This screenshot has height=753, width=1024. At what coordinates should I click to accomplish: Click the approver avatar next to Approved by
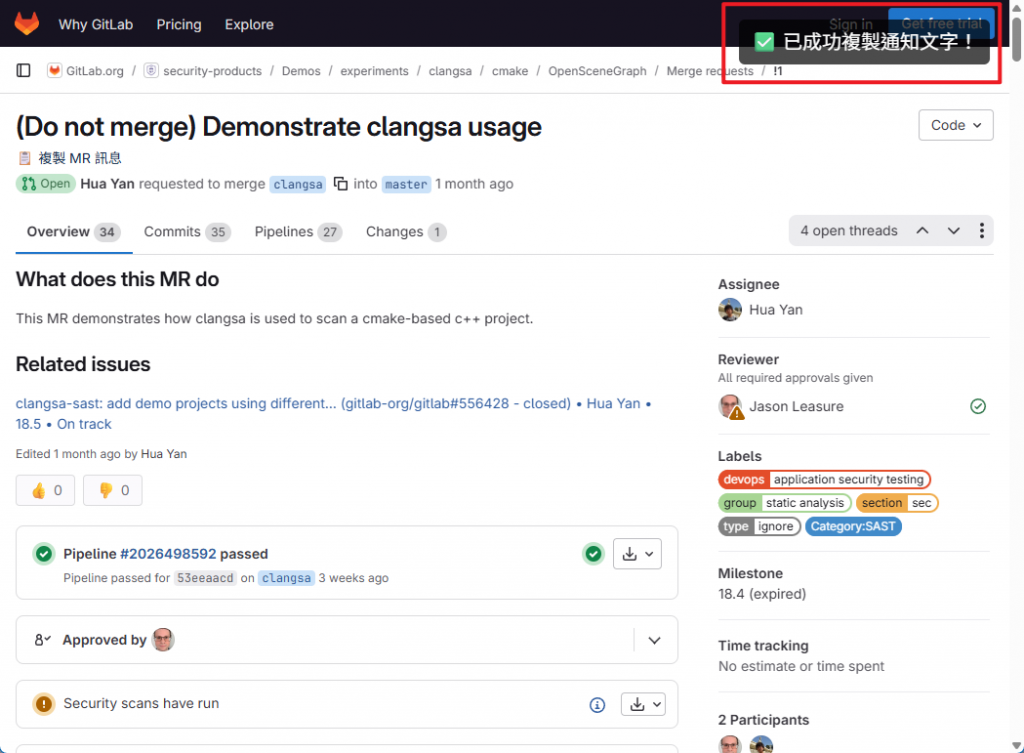click(163, 640)
